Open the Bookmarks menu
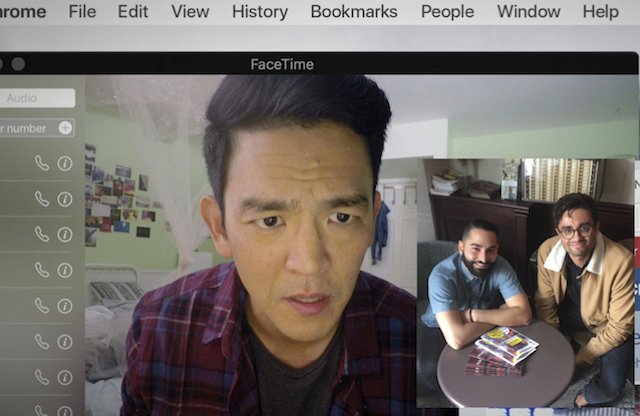This screenshot has width=640, height=416. pos(354,11)
